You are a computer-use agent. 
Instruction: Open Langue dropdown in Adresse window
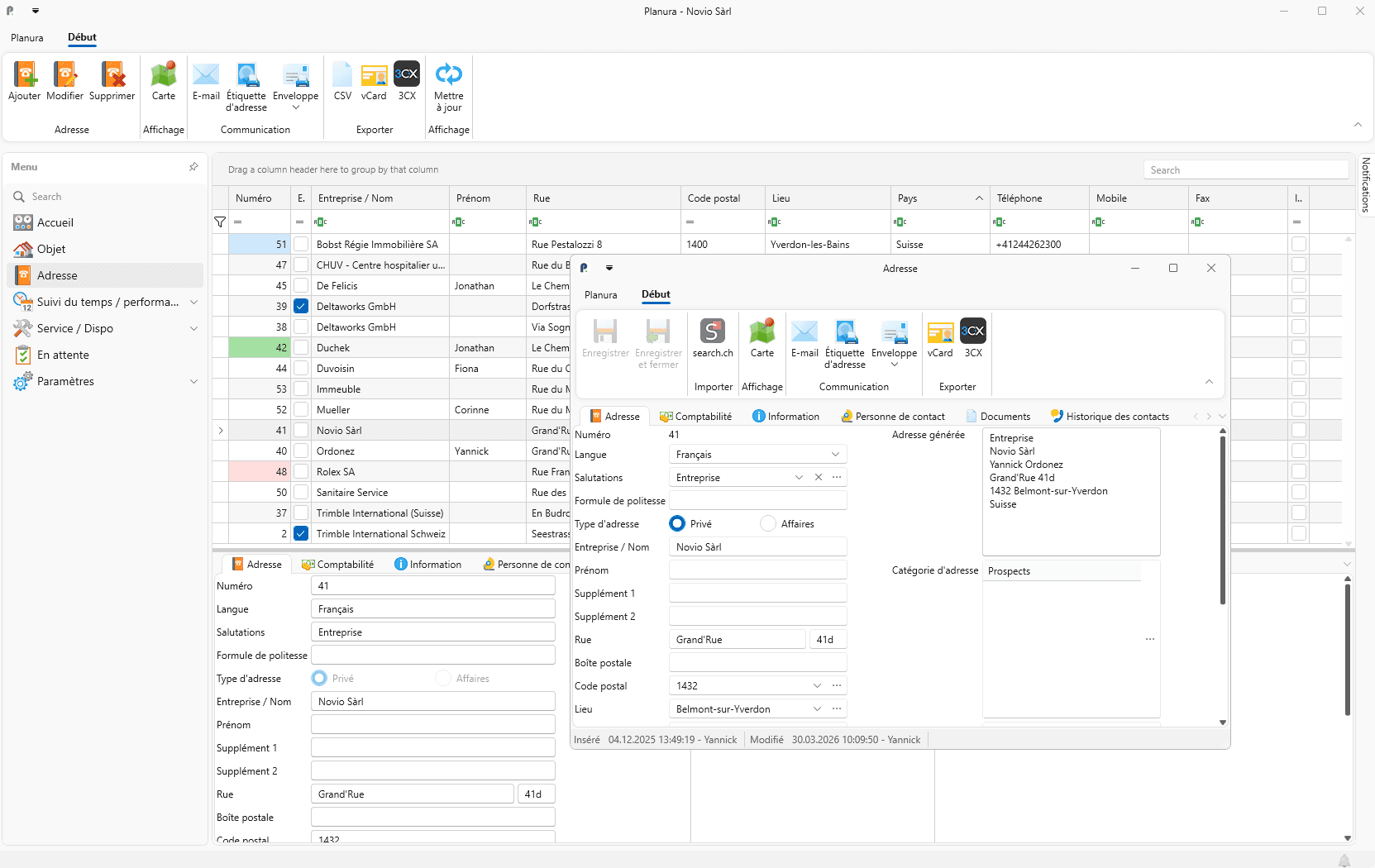(x=835, y=454)
